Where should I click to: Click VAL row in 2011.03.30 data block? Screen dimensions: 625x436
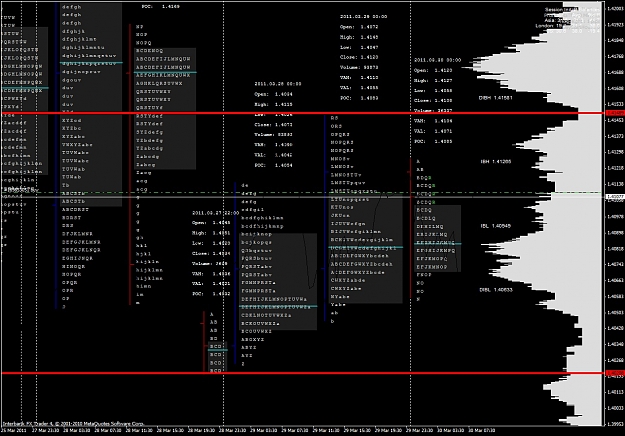pyautogui.click(x=433, y=131)
